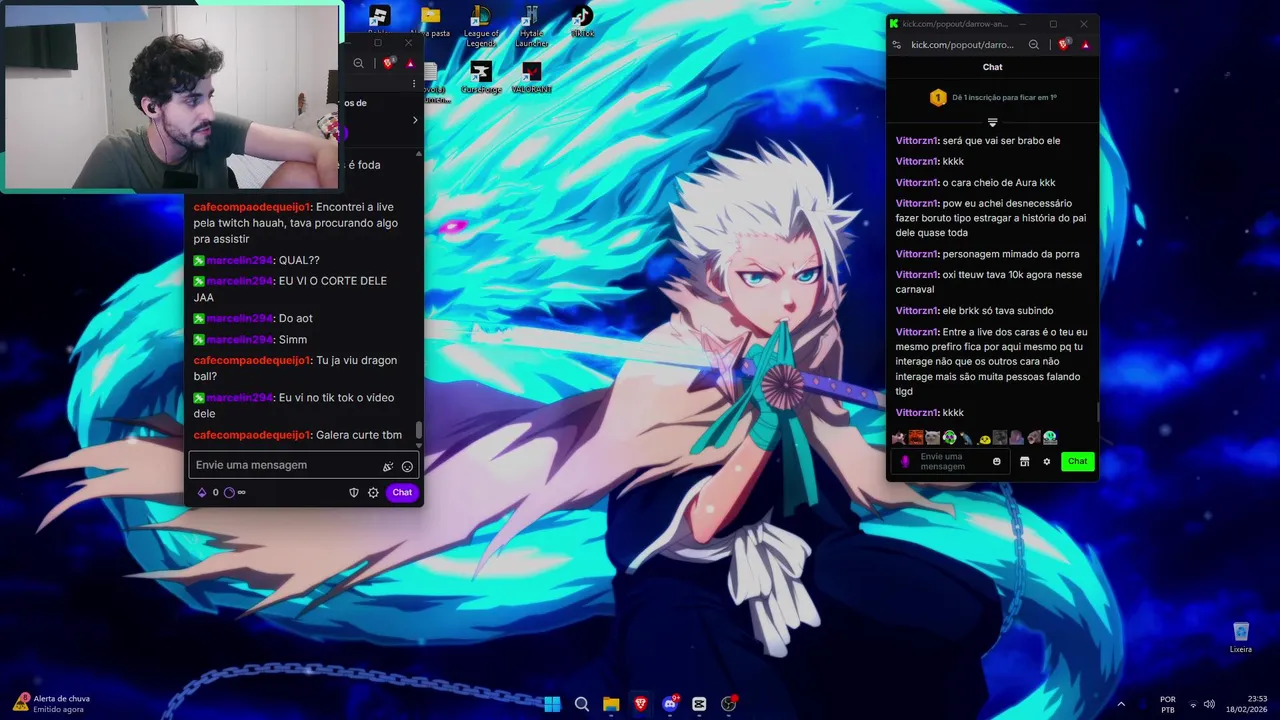Open the POR PTB language switcher

(1167, 704)
